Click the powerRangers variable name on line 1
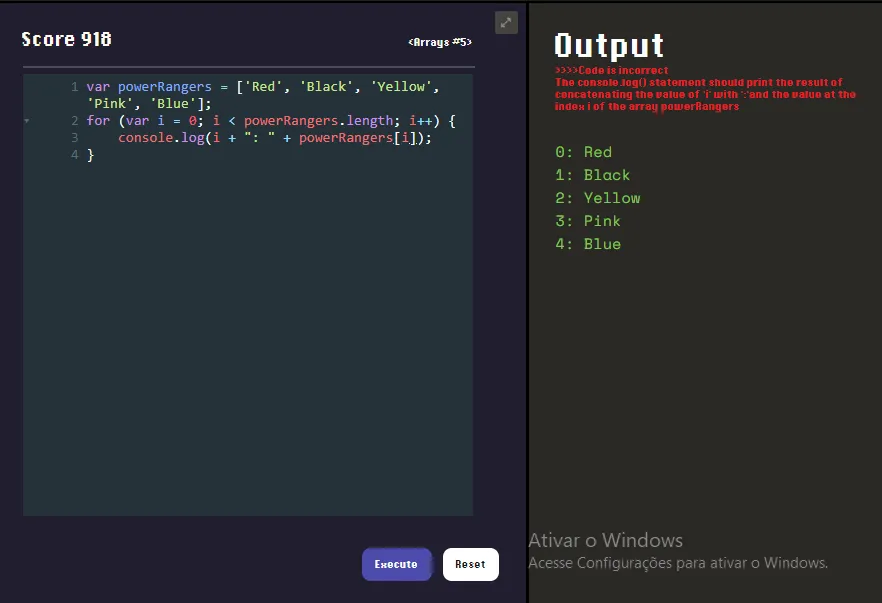Image resolution: width=882 pixels, height=603 pixels. (x=165, y=87)
